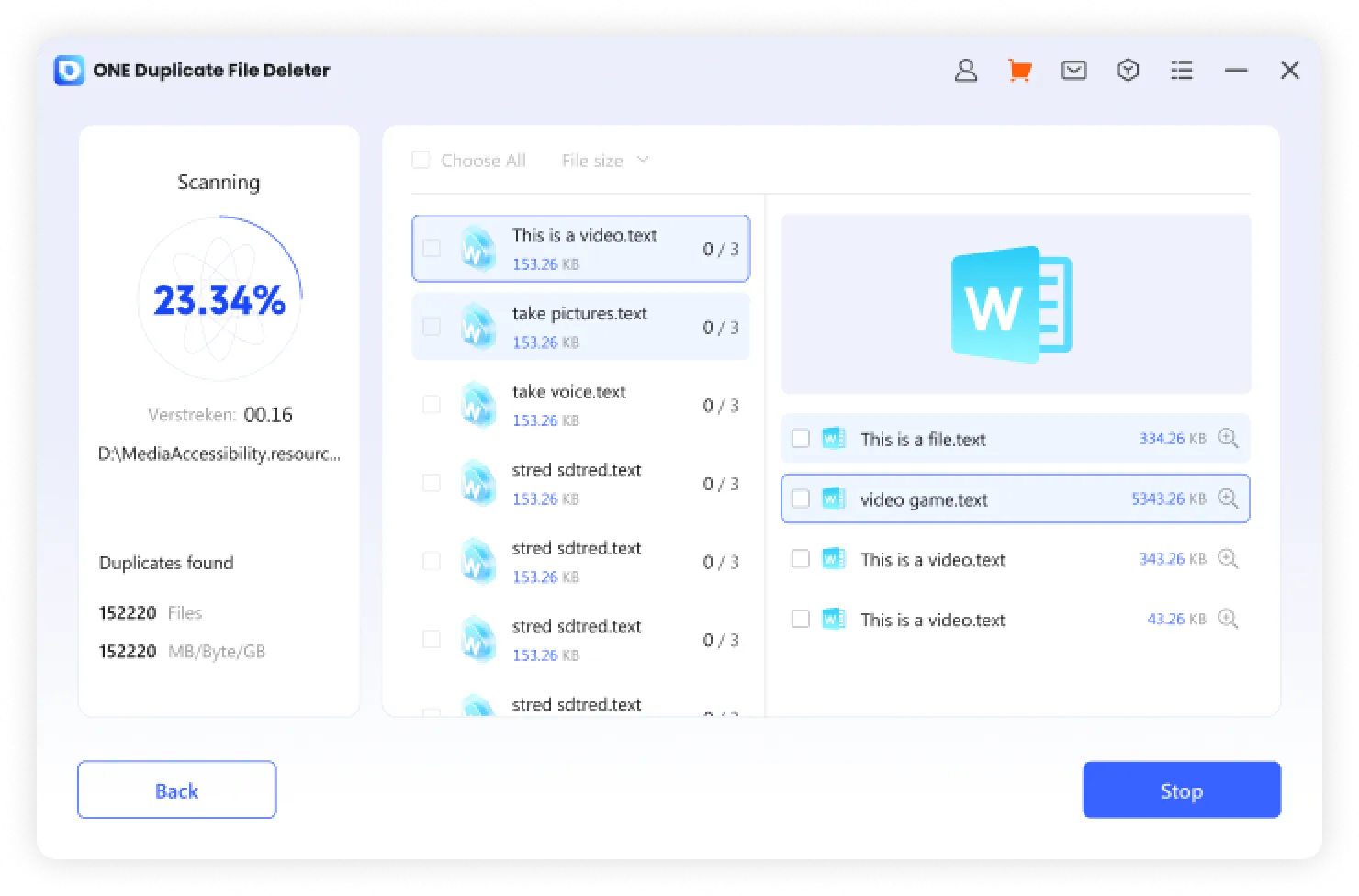Click Word icon beside This is a file.text
This screenshot has width=1359, height=896.
click(833, 439)
